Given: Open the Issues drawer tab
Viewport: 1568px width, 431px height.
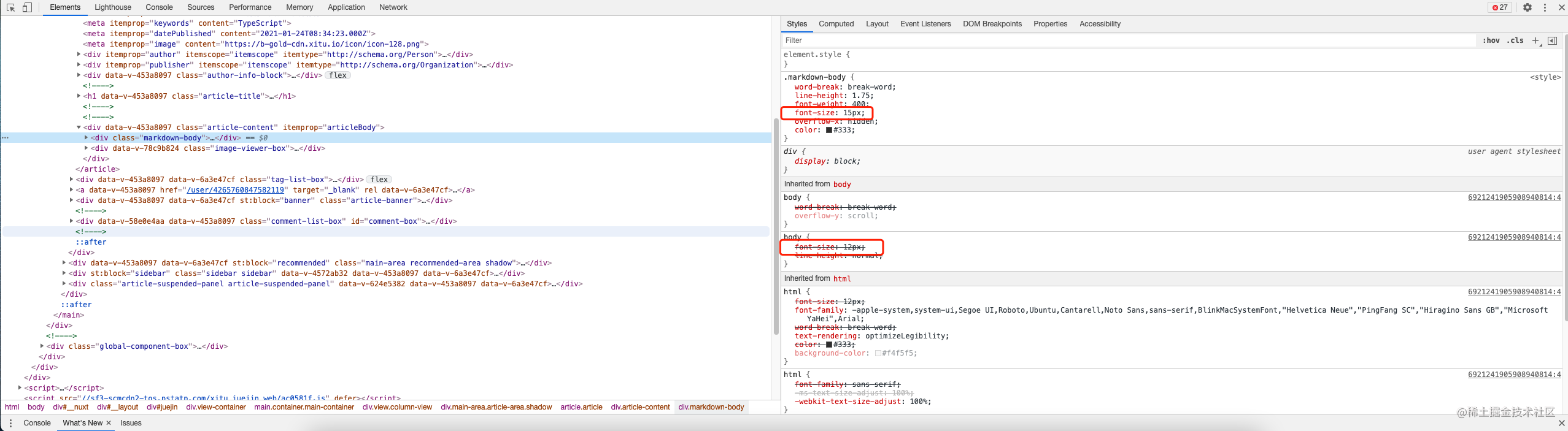Looking at the screenshot, I should point(131,423).
